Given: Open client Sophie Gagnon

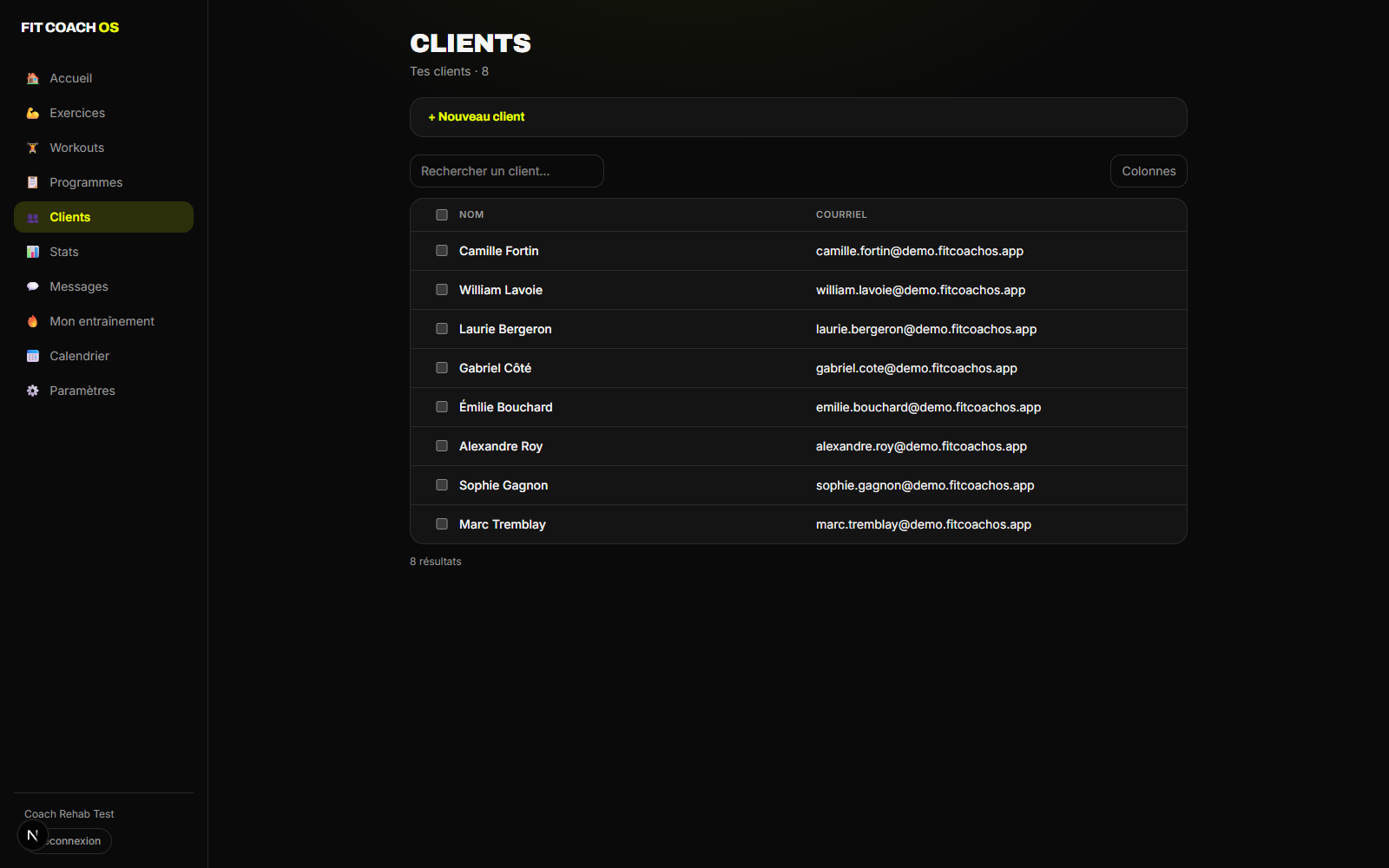Looking at the screenshot, I should (504, 485).
